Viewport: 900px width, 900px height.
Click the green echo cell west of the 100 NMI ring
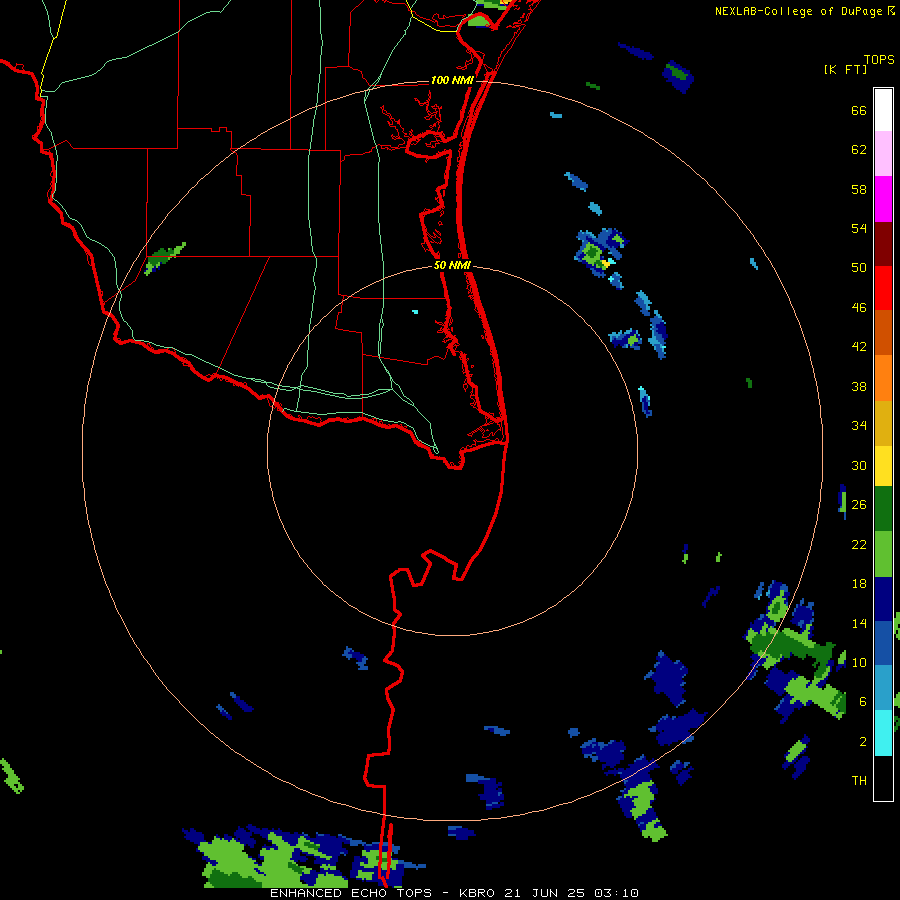click(x=164, y=258)
